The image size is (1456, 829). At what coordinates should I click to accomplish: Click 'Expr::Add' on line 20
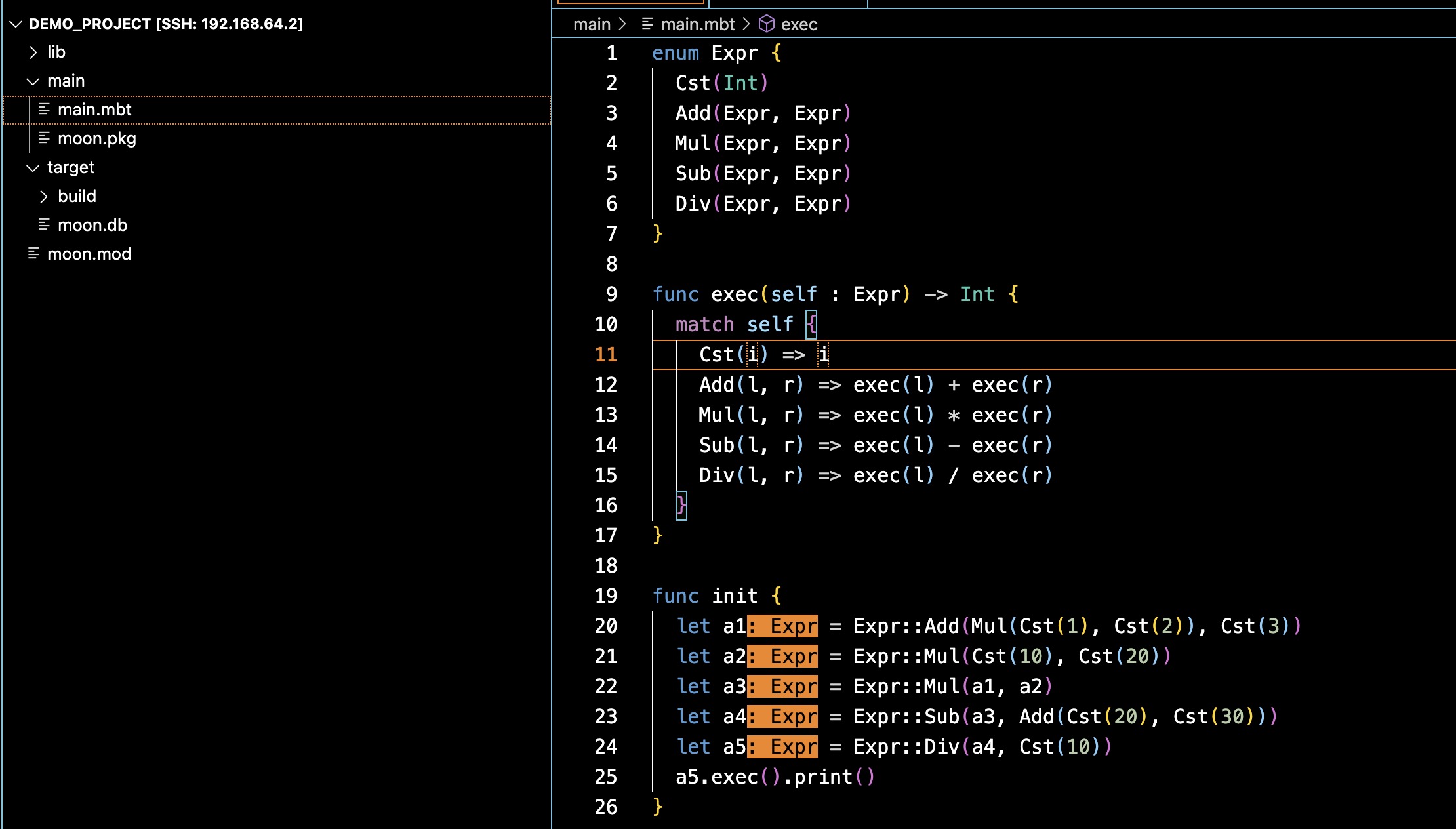tap(906, 626)
